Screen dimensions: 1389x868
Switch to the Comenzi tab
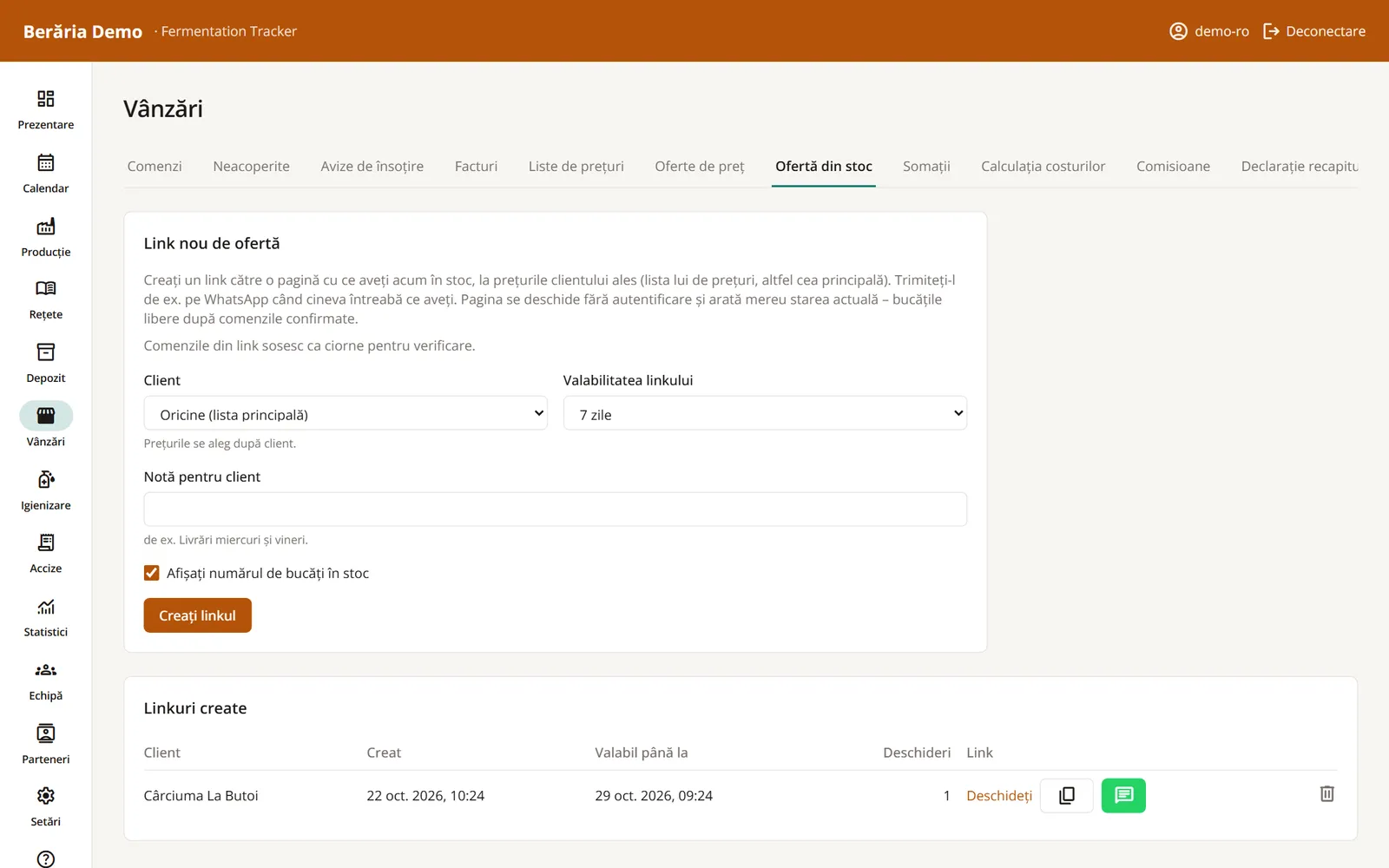(x=155, y=166)
